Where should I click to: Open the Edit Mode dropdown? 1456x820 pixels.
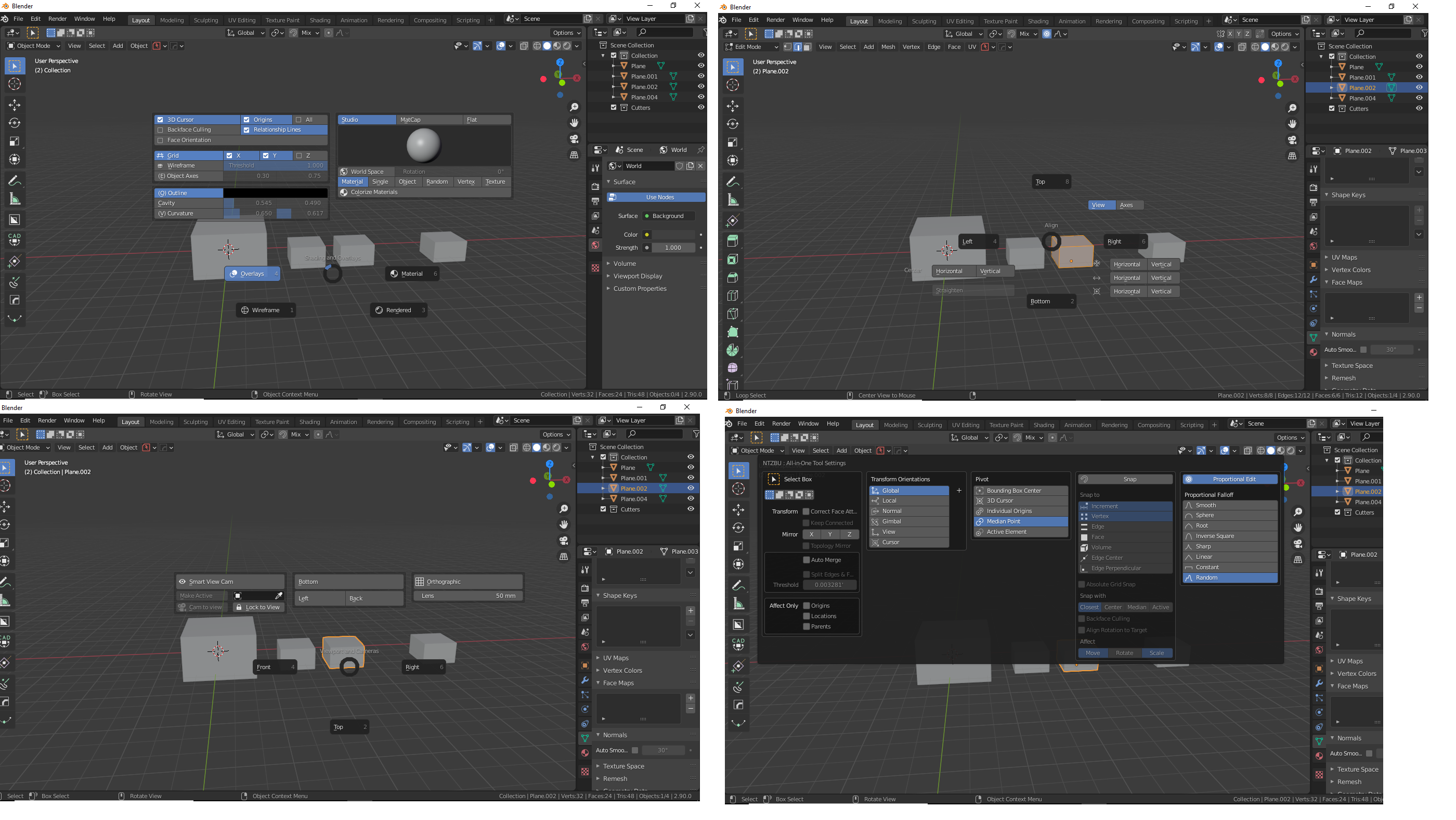[752, 47]
